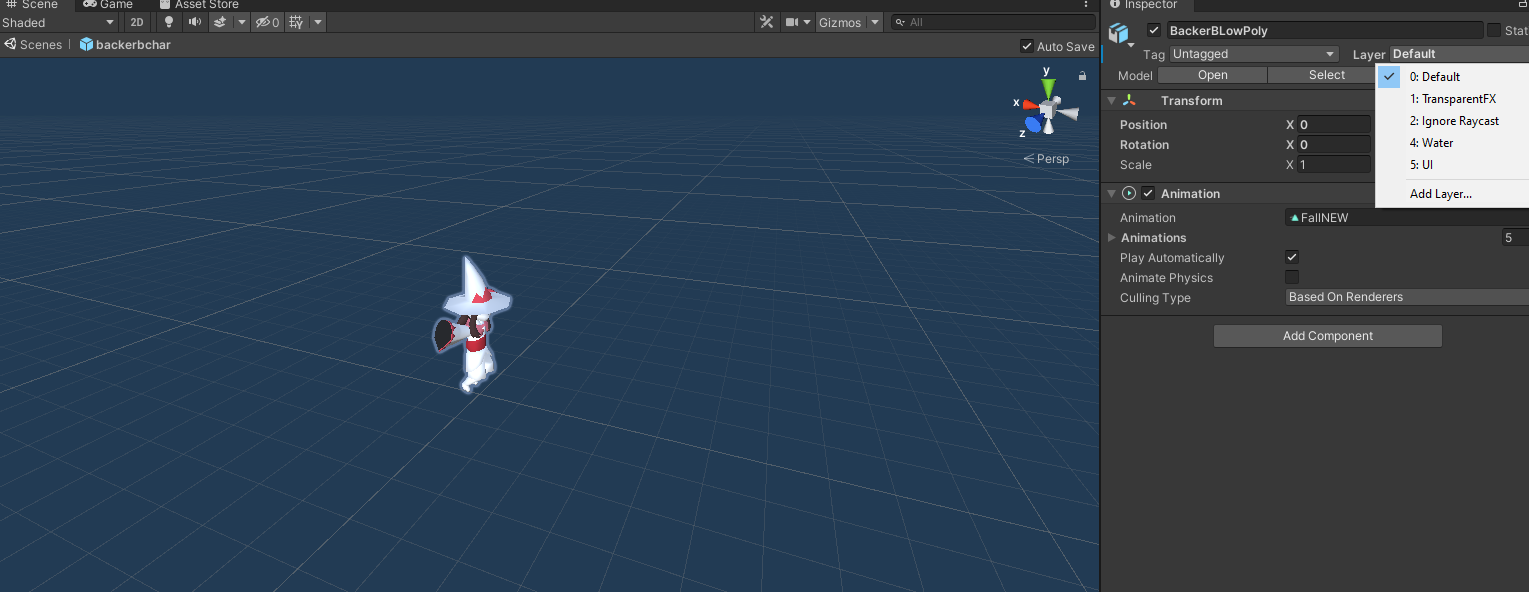Select layer 5: UI
This screenshot has height=592, width=1529.
click(1452, 165)
